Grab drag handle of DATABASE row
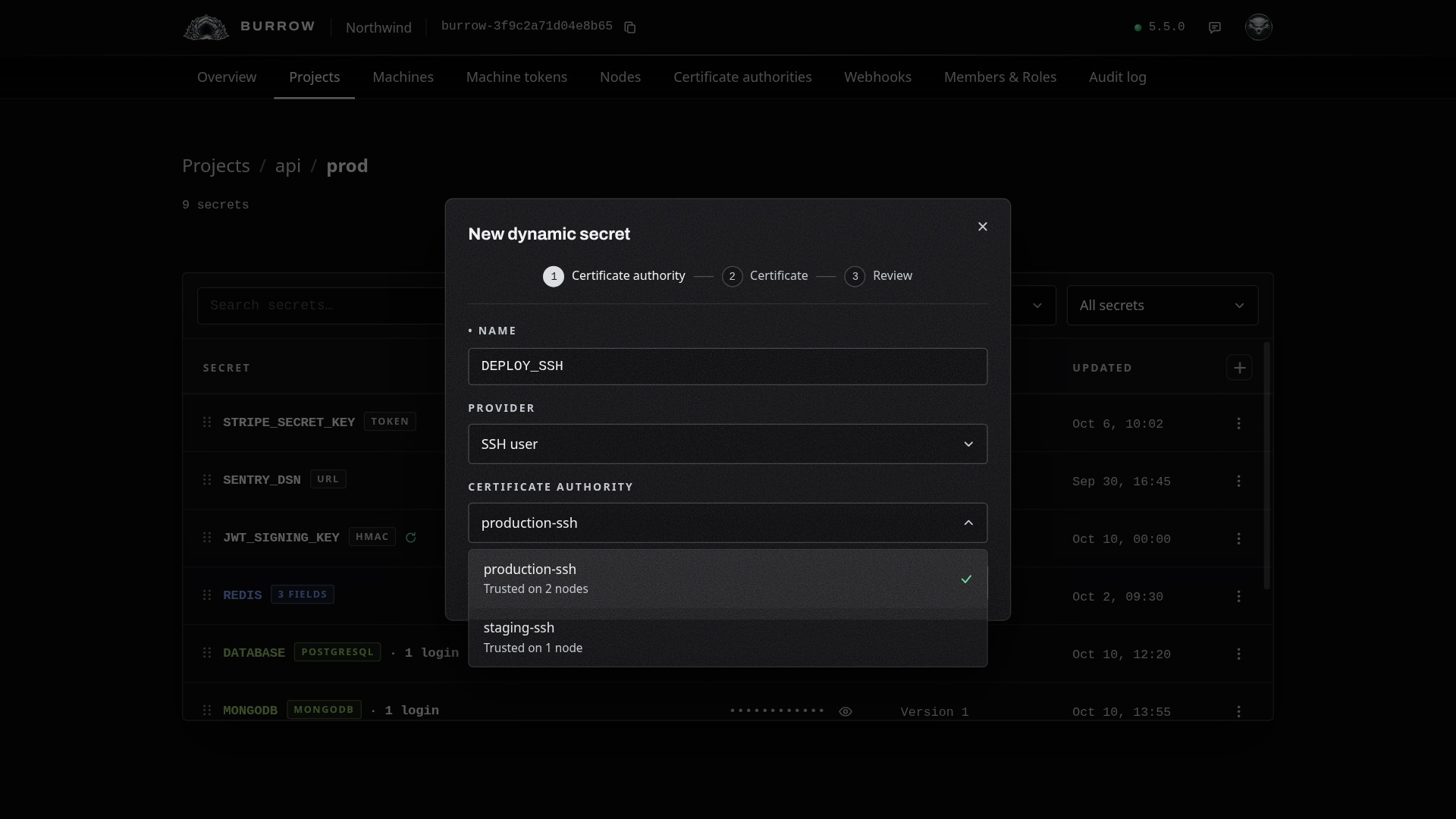1456x819 pixels. click(207, 652)
